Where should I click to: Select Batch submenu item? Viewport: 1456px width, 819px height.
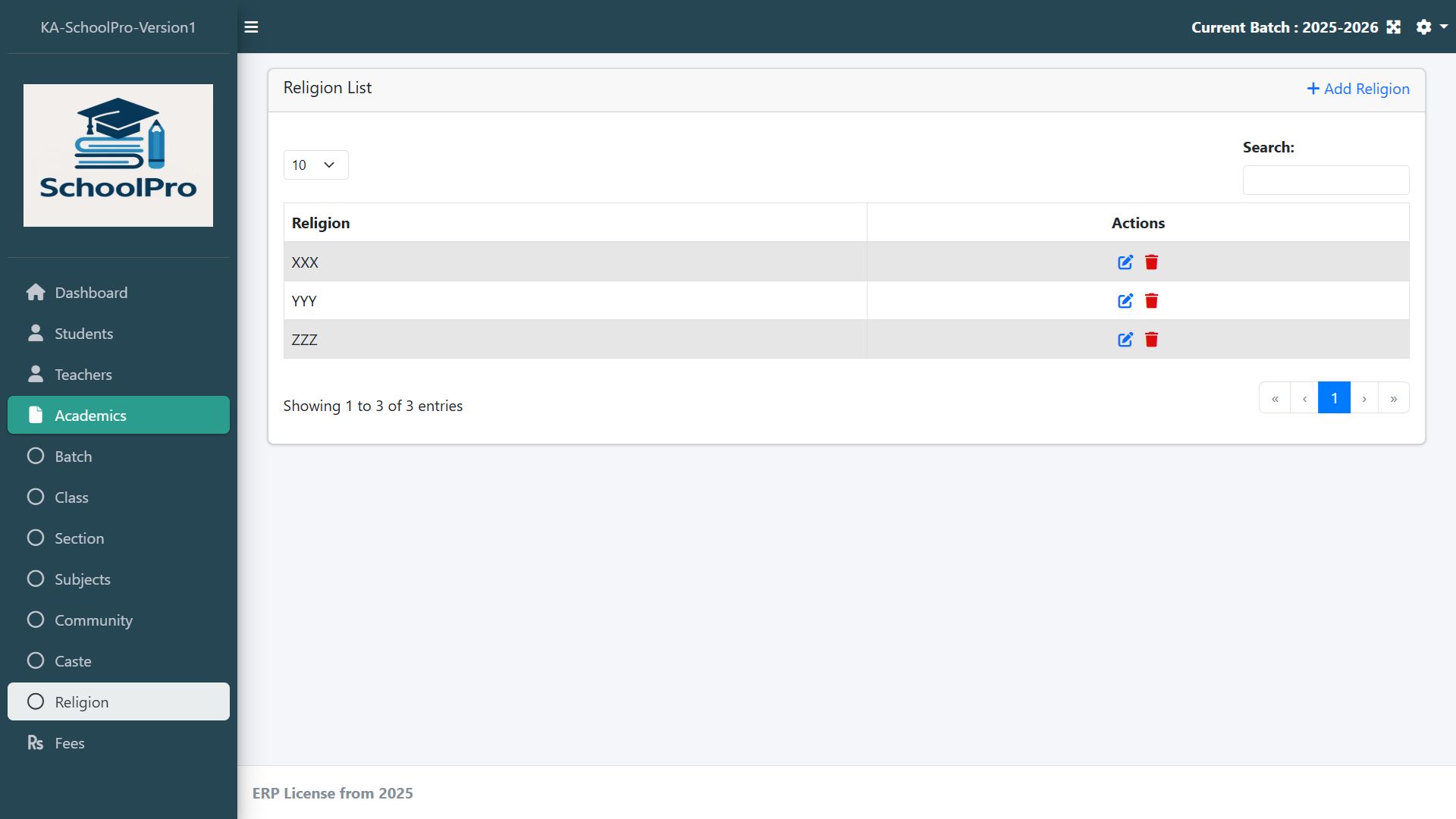pyautogui.click(x=73, y=457)
